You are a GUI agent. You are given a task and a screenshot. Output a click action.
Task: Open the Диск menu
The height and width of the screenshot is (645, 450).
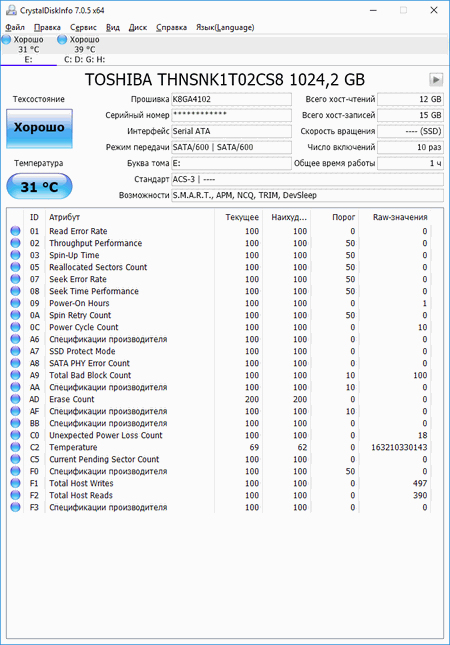point(137,28)
